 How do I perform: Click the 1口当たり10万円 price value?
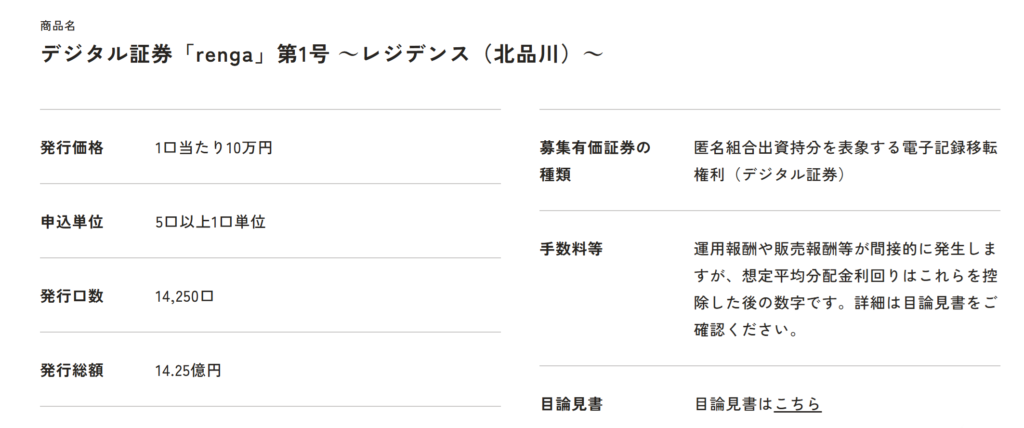[x=213, y=148]
